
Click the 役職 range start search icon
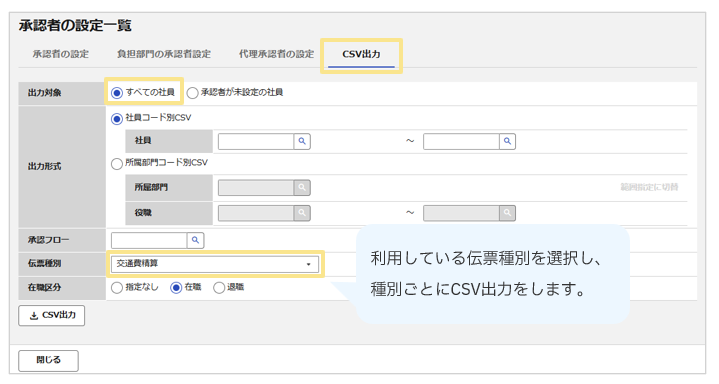click(302, 213)
